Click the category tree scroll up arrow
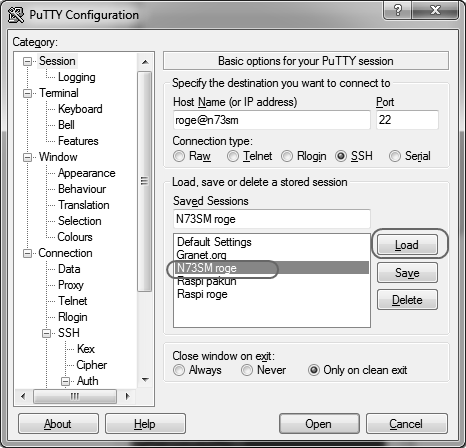The height and width of the screenshot is (448, 466). (x=145, y=62)
